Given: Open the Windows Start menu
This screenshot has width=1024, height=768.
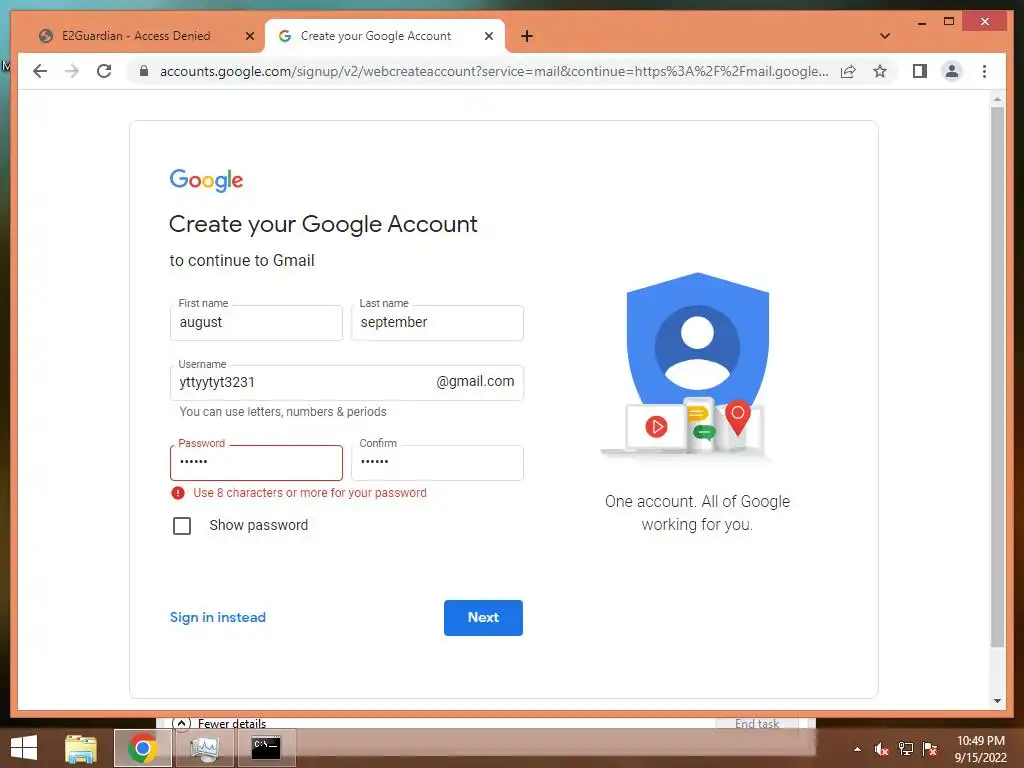Looking at the screenshot, I should 24,748.
